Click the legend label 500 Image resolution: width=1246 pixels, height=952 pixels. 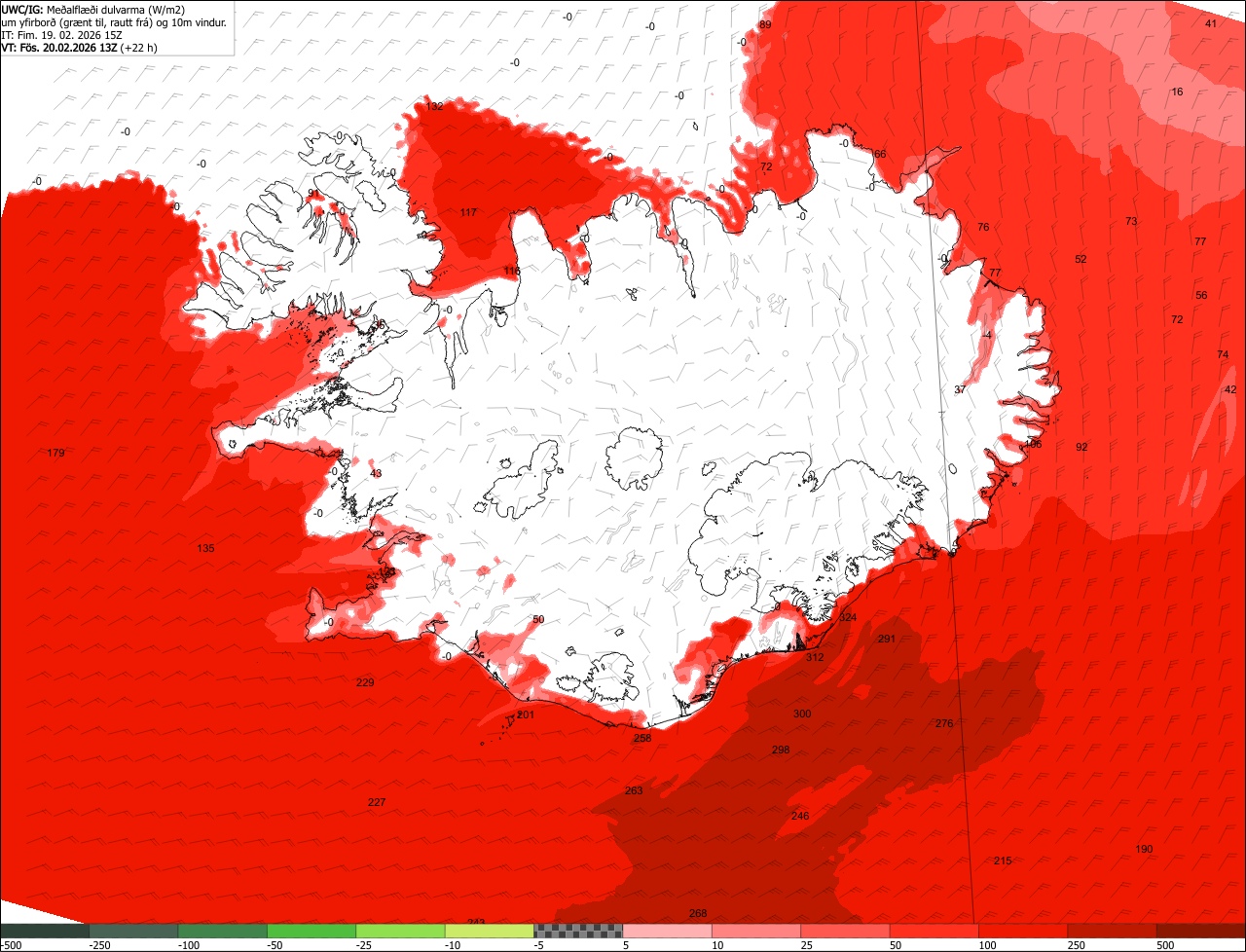1166,945
